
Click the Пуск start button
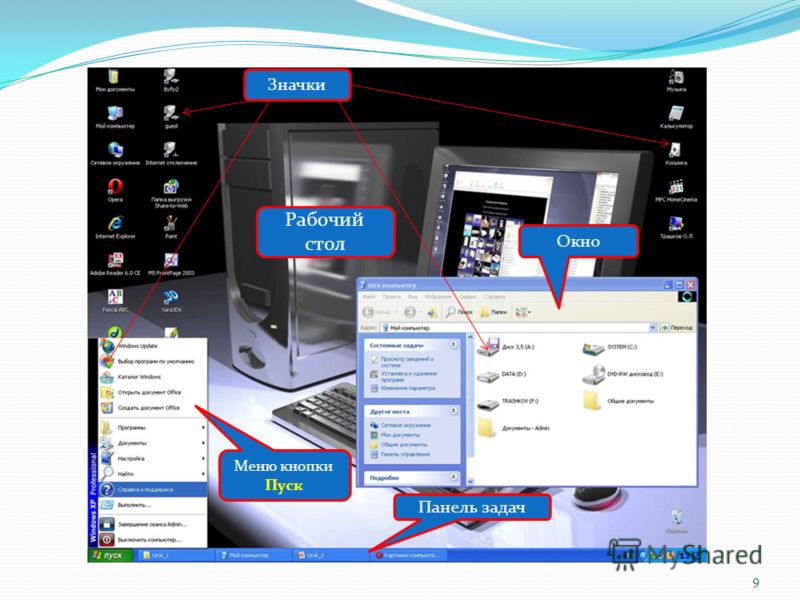point(110,555)
